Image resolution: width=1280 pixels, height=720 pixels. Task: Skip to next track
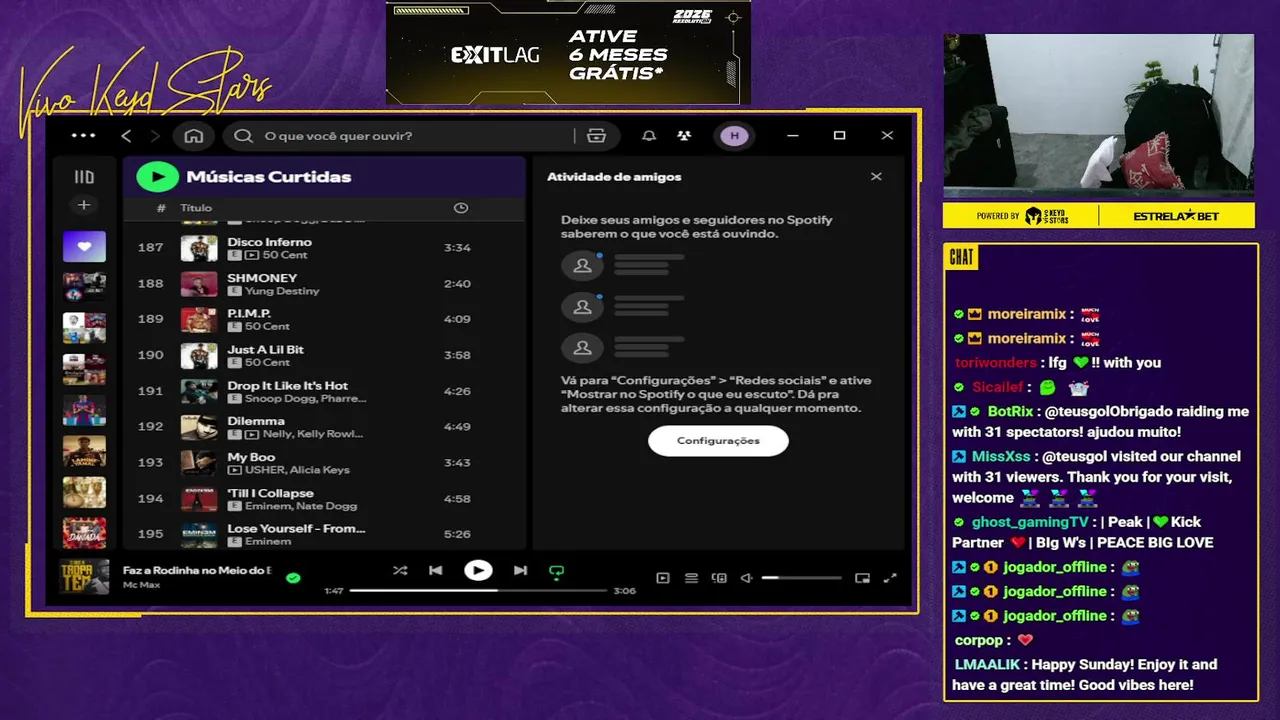point(520,571)
